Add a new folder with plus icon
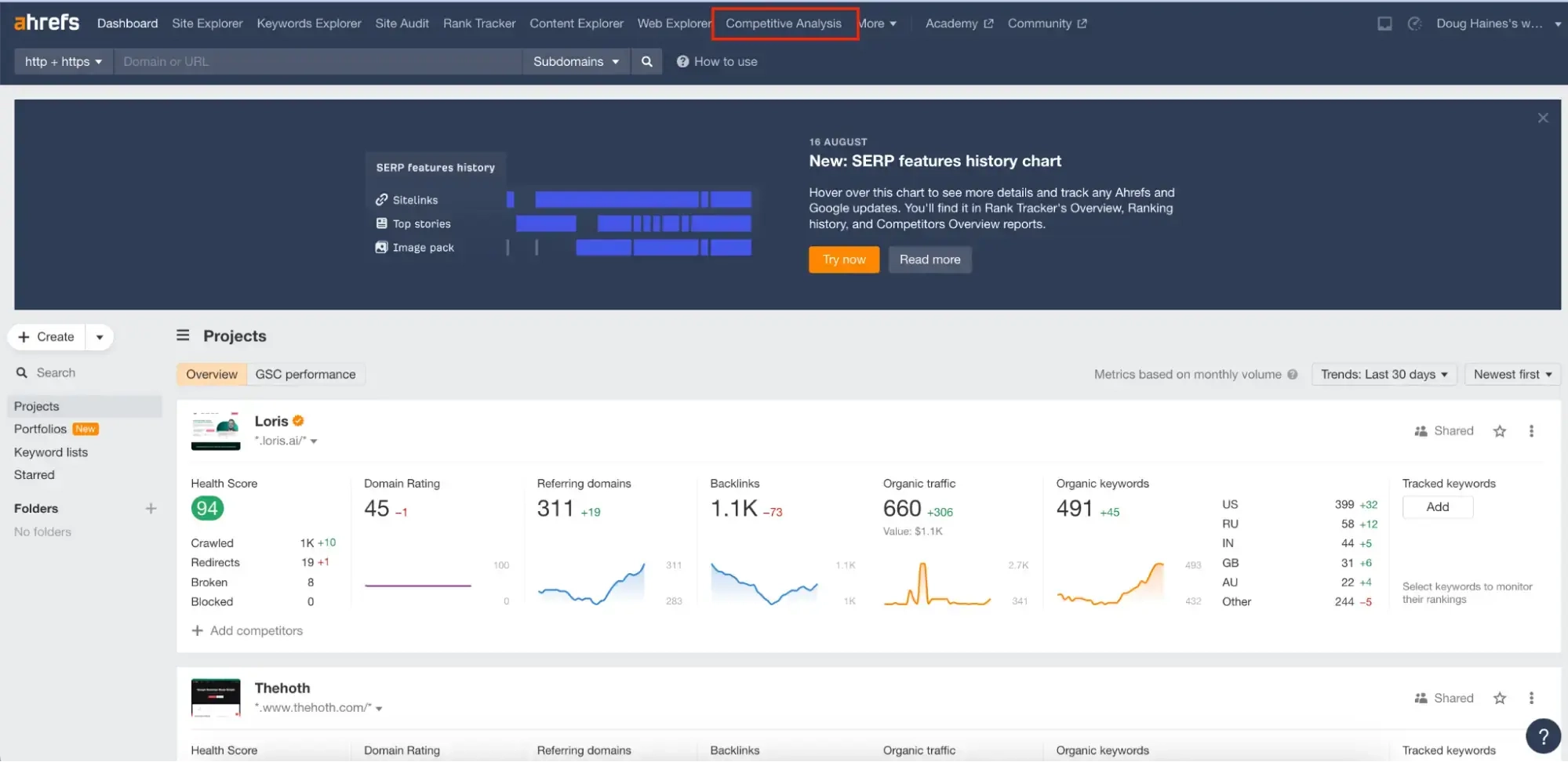The height and width of the screenshot is (762, 1568). coord(151,509)
